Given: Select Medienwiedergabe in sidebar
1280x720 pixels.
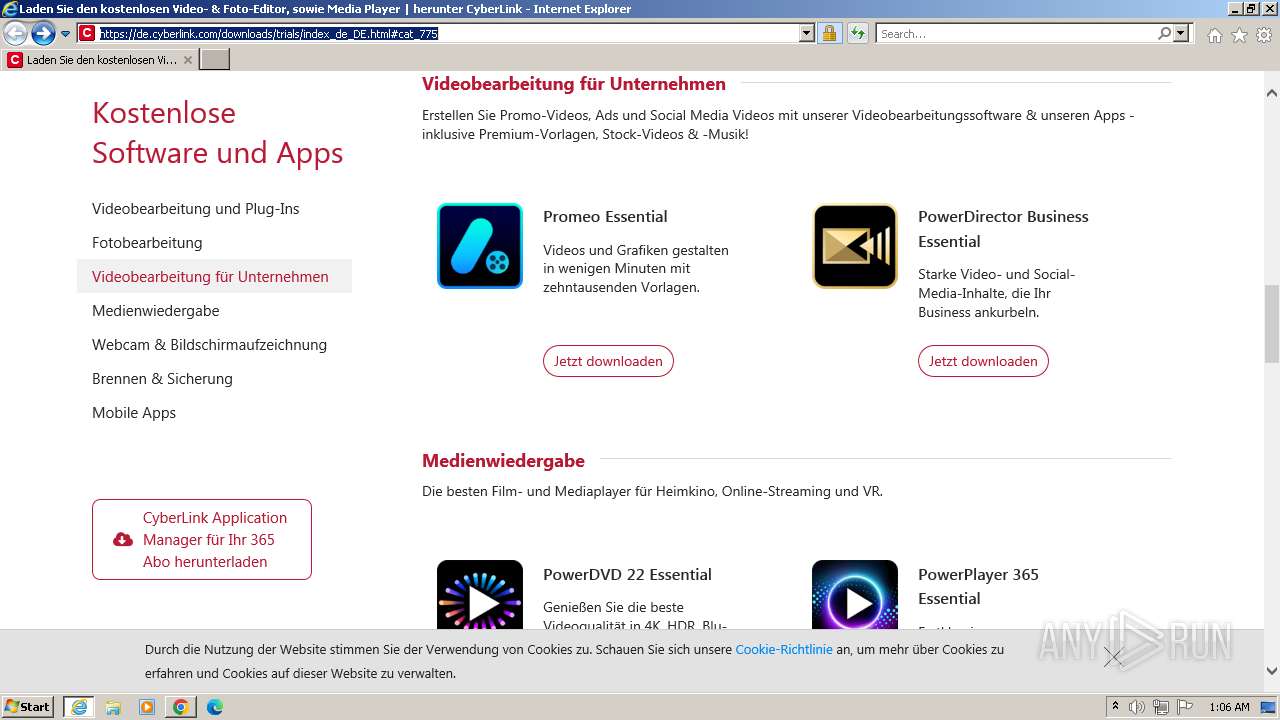Looking at the screenshot, I should point(156,311).
